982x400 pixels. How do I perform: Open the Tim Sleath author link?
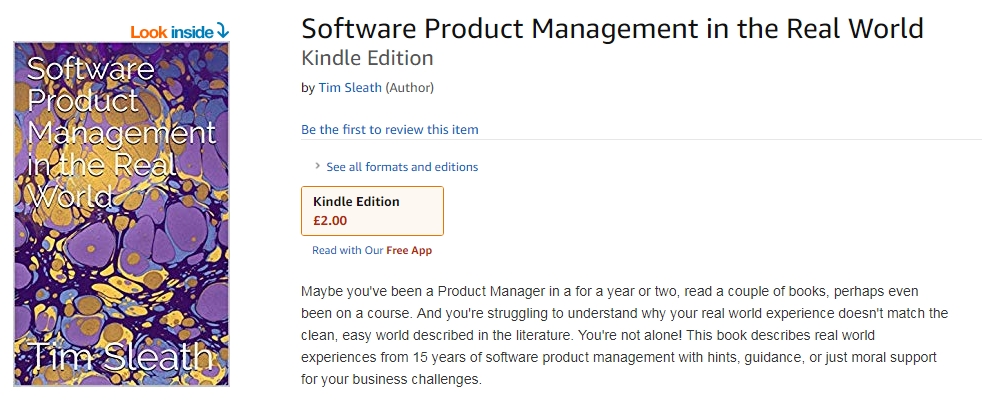[x=350, y=88]
